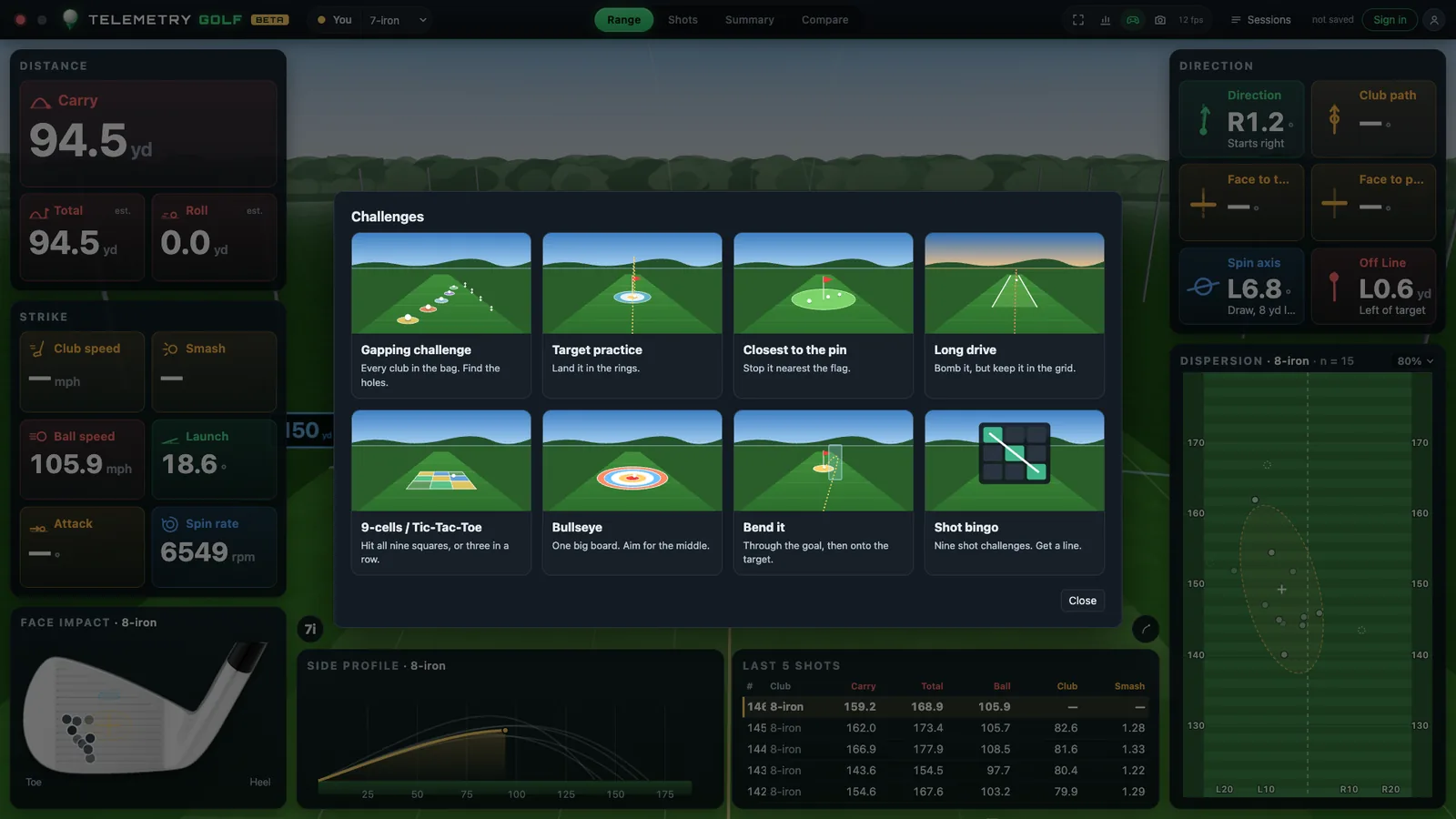Select shot row 143 8-iron

coord(945,770)
